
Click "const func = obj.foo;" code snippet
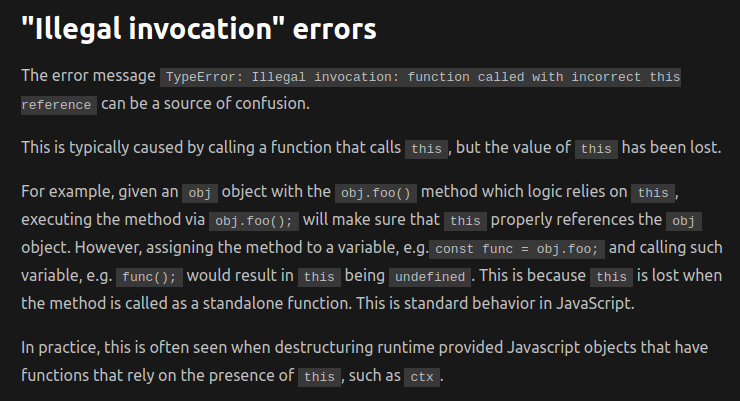(x=517, y=249)
